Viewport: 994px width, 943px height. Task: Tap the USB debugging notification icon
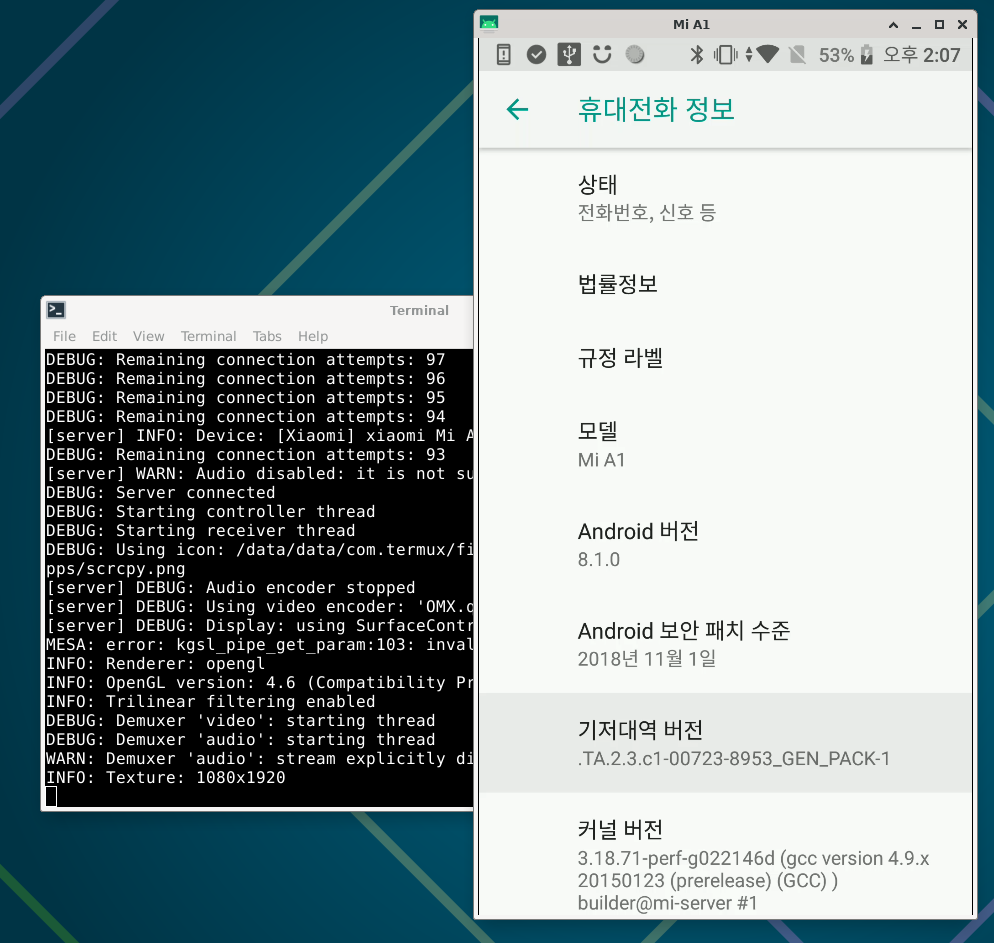(569, 55)
